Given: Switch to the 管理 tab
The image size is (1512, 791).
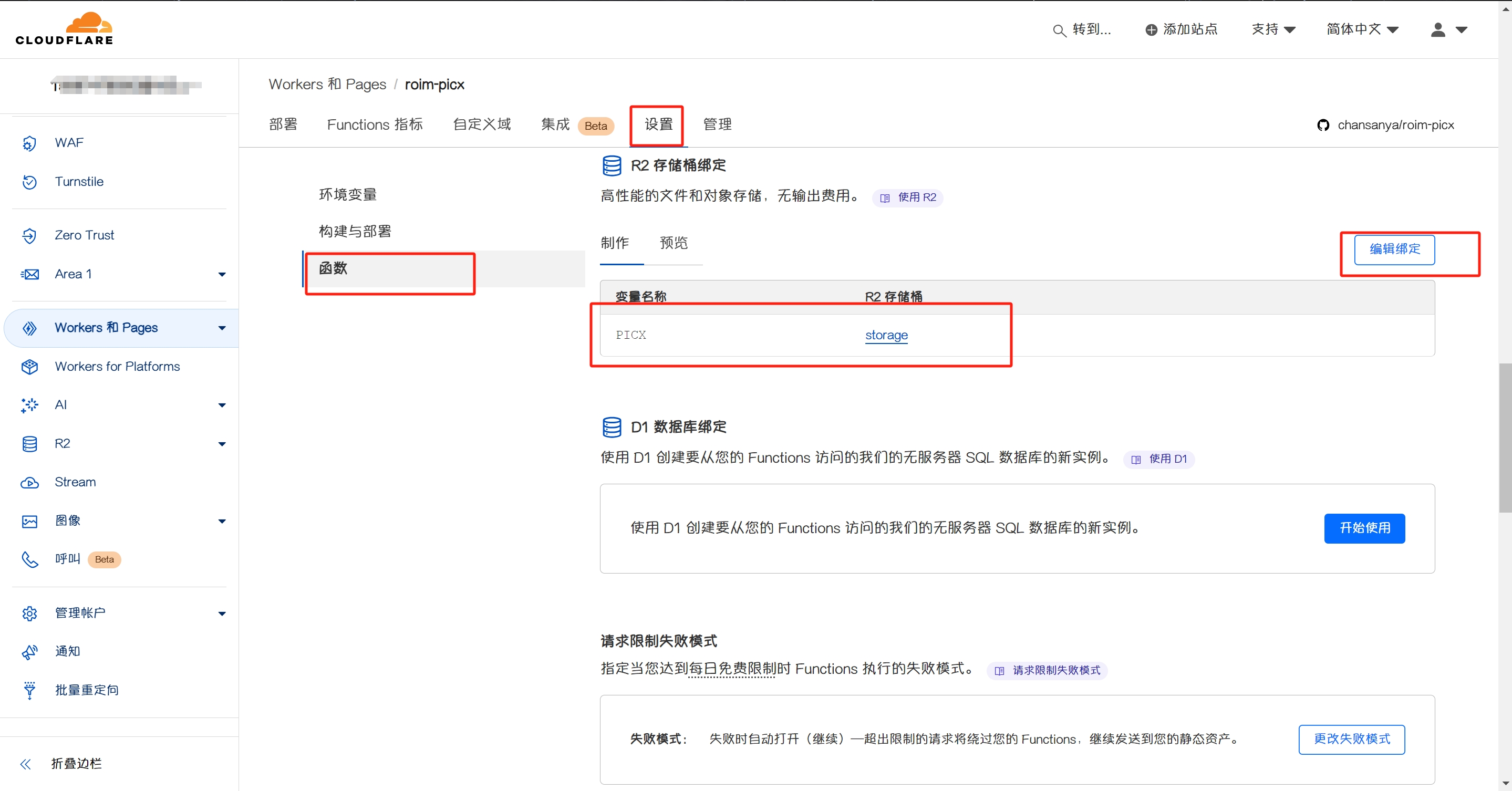Looking at the screenshot, I should tap(717, 124).
